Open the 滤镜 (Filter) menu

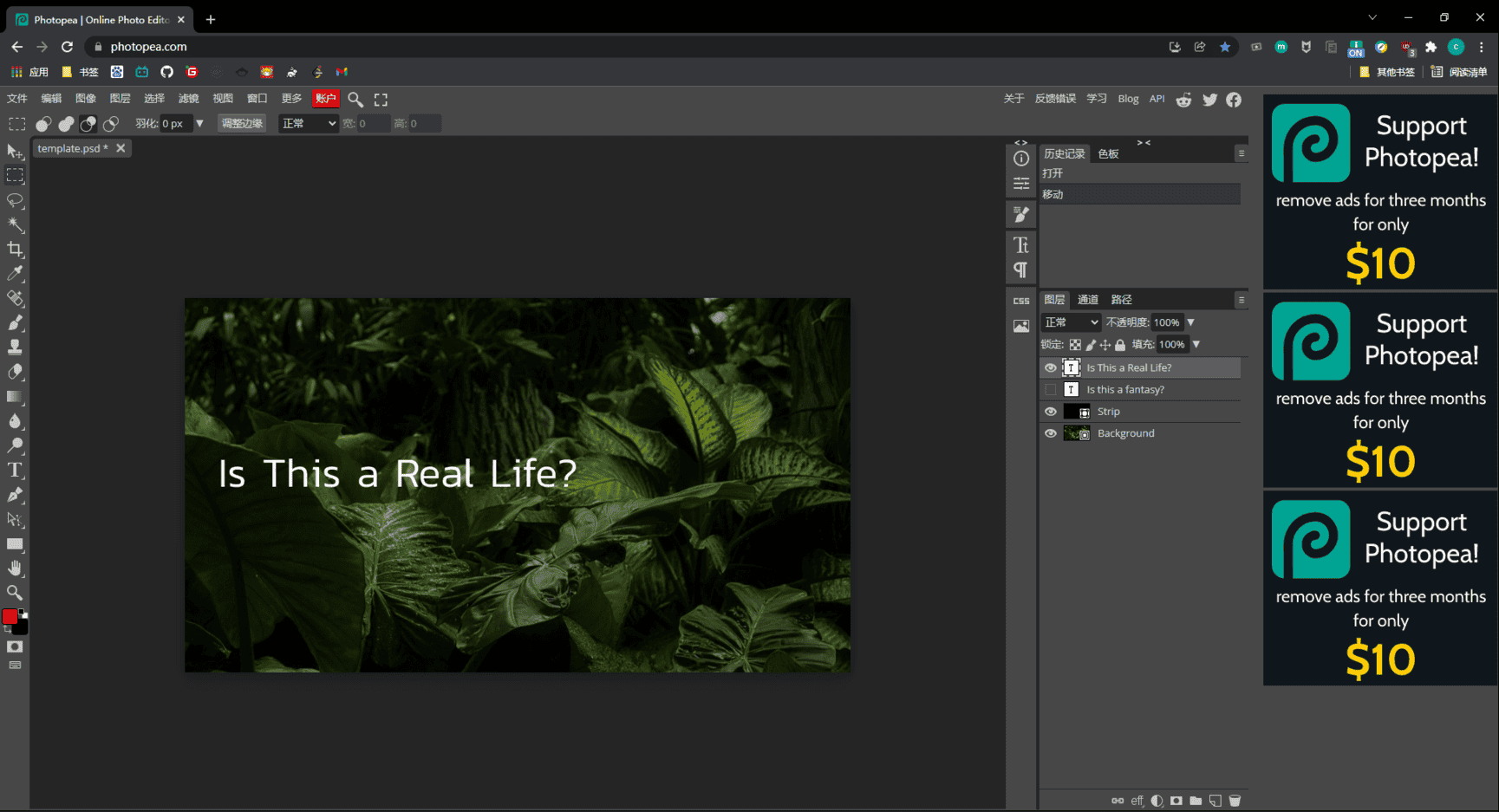[x=188, y=99]
